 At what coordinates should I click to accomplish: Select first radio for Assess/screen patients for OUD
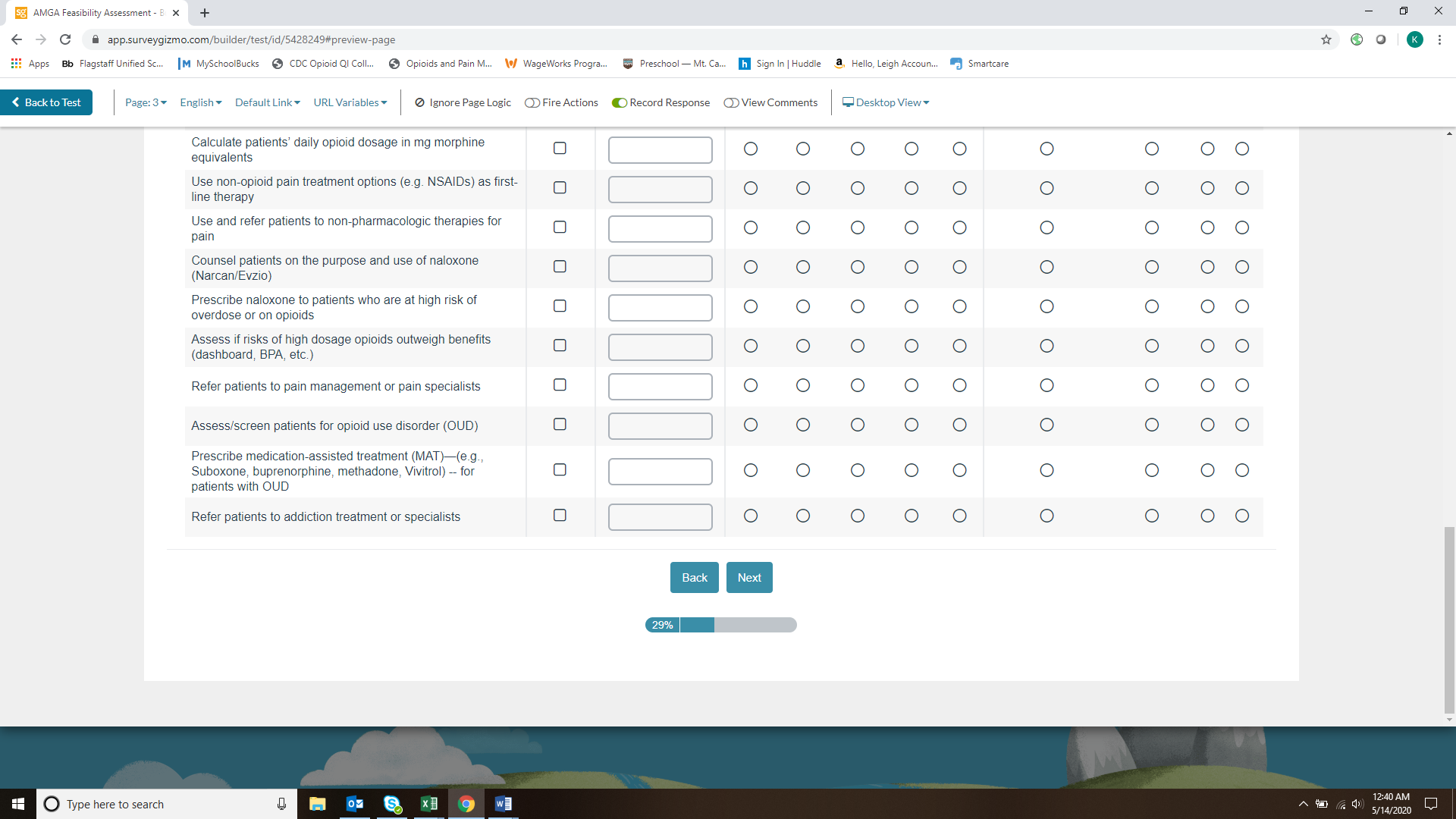pos(750,425)
